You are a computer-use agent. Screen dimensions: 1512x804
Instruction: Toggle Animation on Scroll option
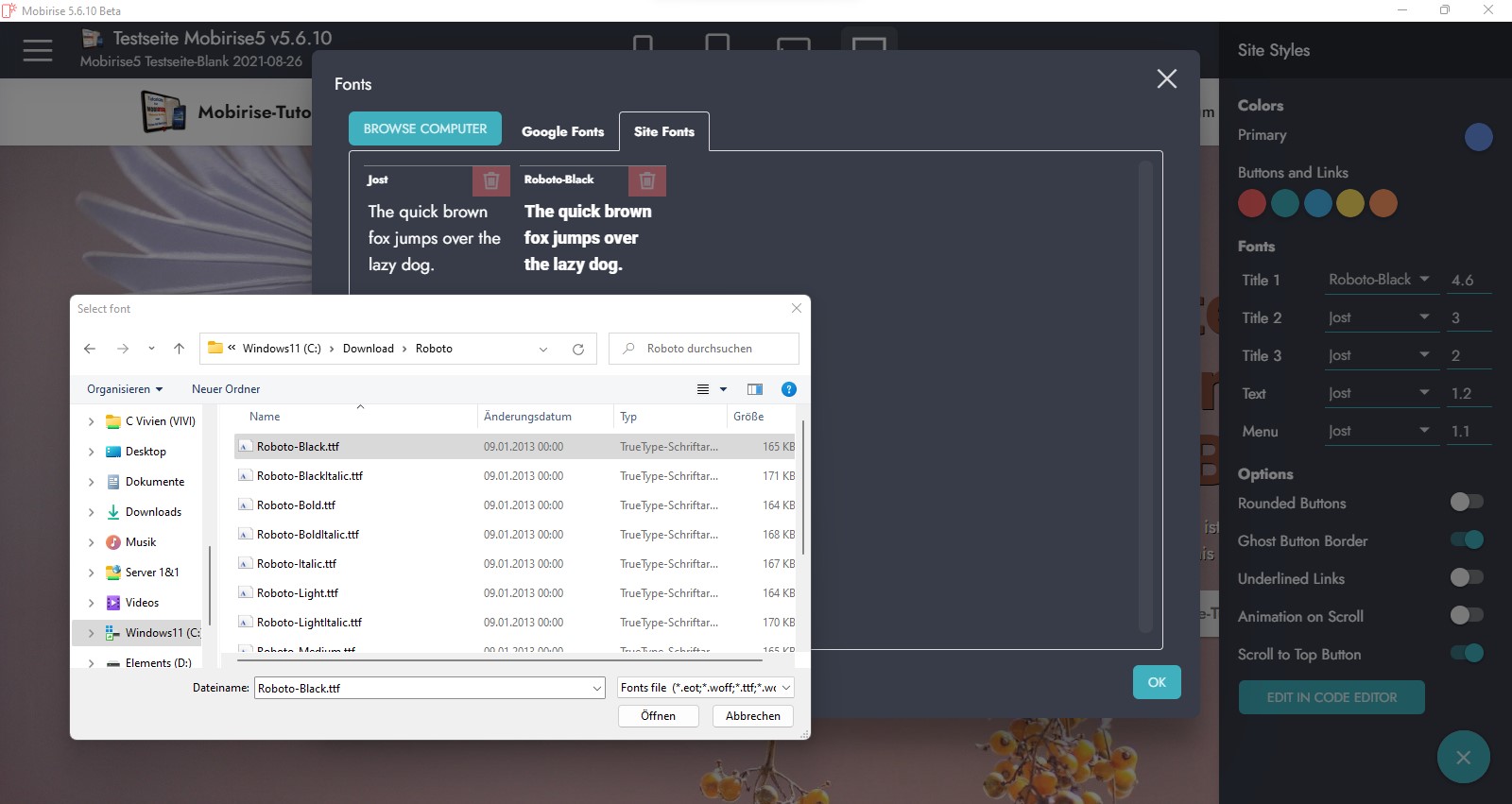[x=1467, y=615]
